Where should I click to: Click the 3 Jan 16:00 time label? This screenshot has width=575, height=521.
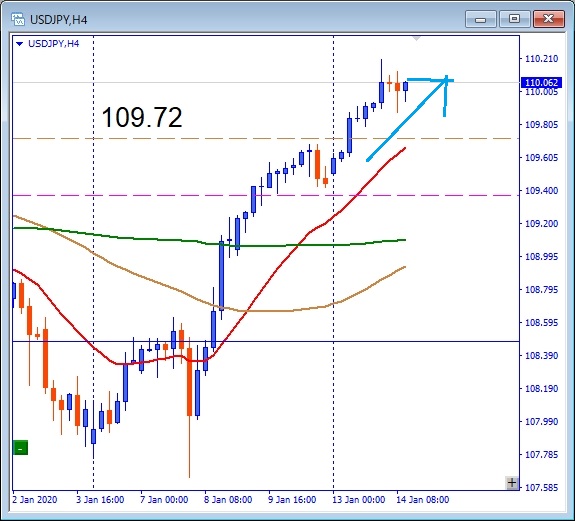pyautogui.click(x=100, y=500)
